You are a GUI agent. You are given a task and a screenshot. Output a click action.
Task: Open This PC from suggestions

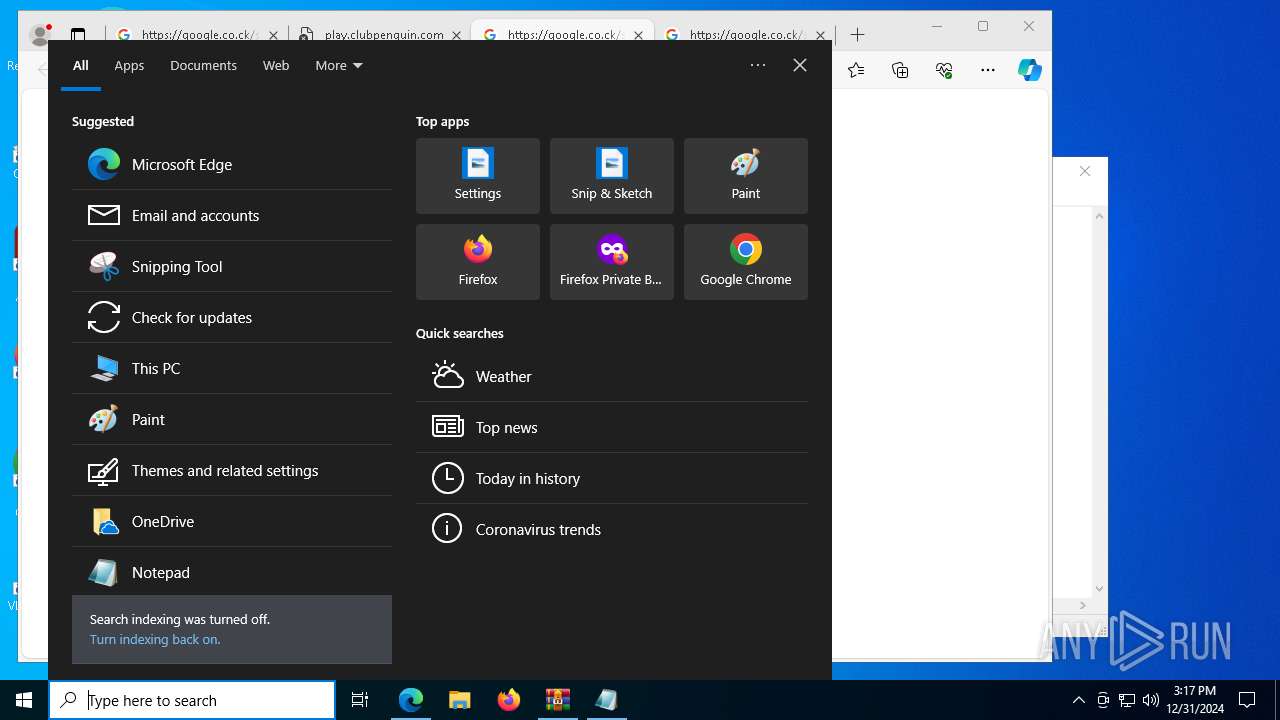coord(232,368)
